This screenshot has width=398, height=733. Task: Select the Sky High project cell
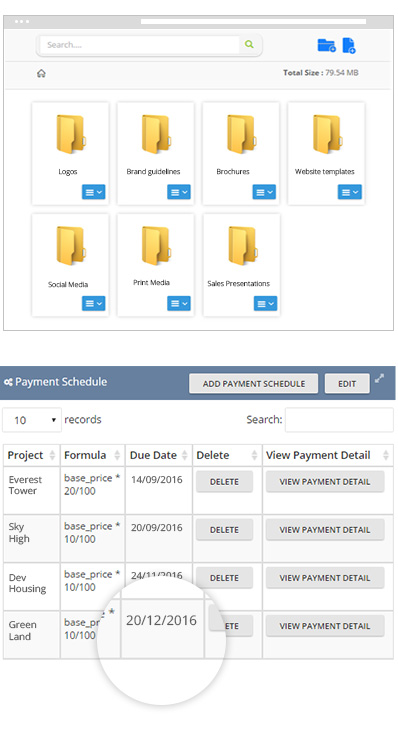click(x=31, y=539)
